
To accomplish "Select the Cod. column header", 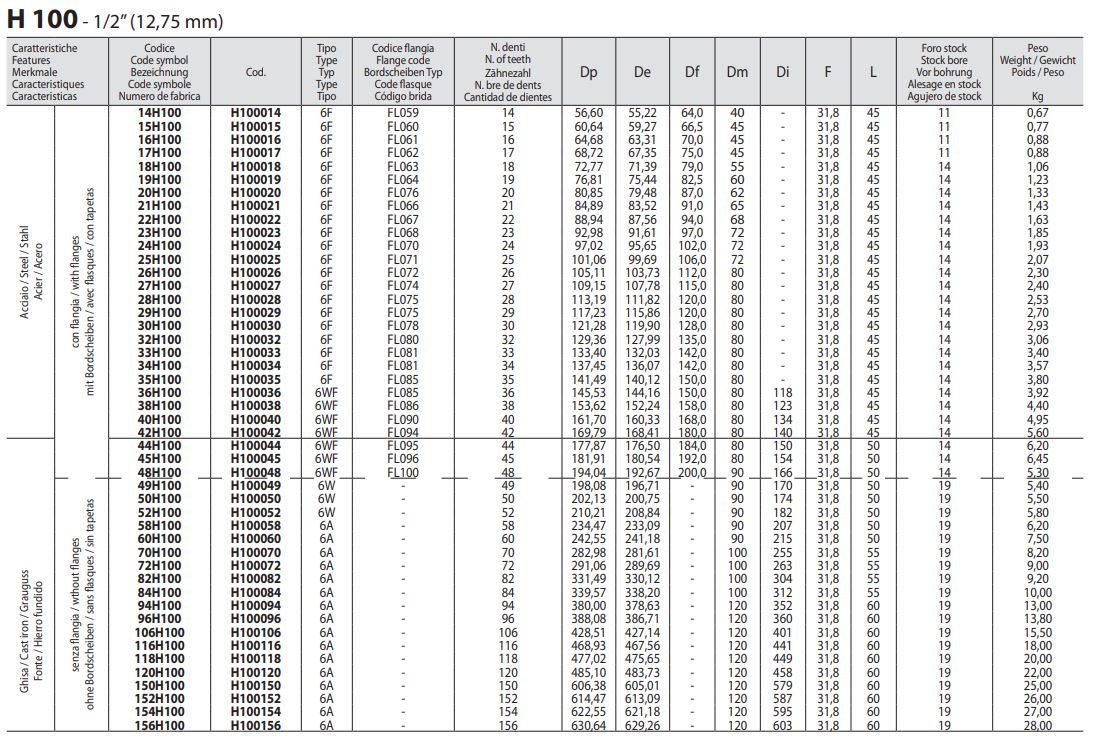I will (x=256, y=72).
